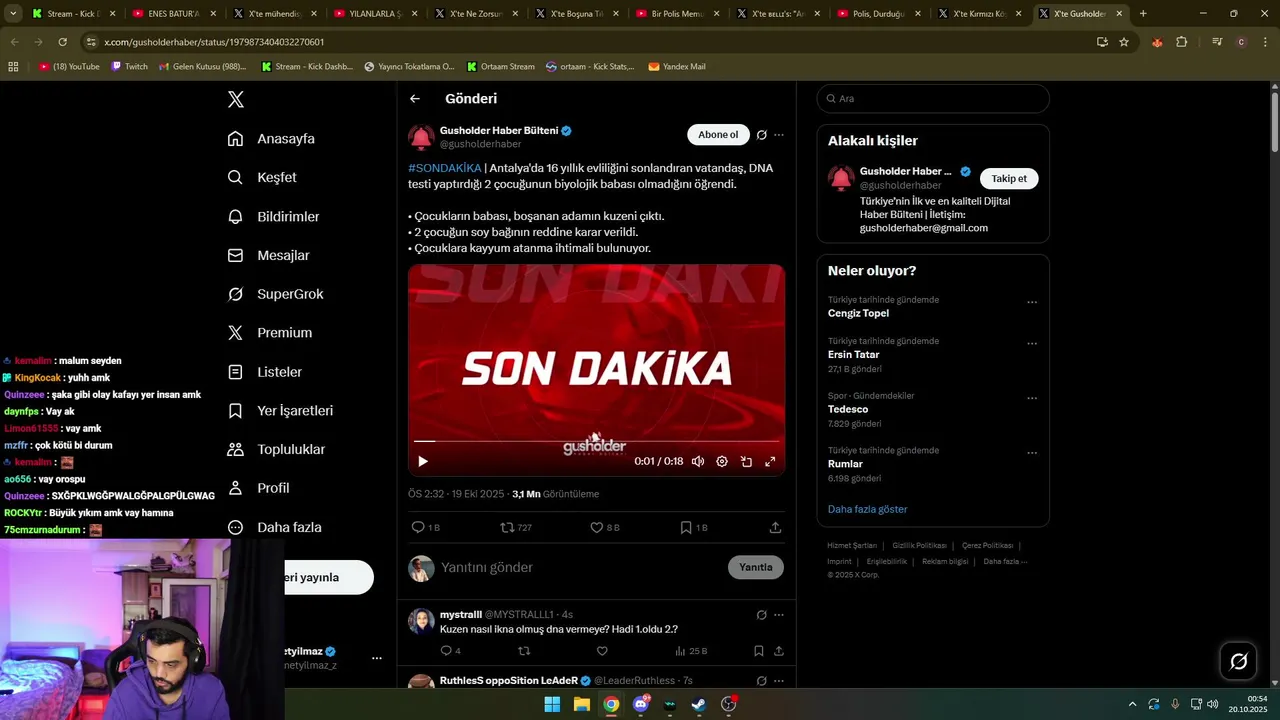Open Yandex Mail bookmark
The image size is (1280, 720).
677,66
